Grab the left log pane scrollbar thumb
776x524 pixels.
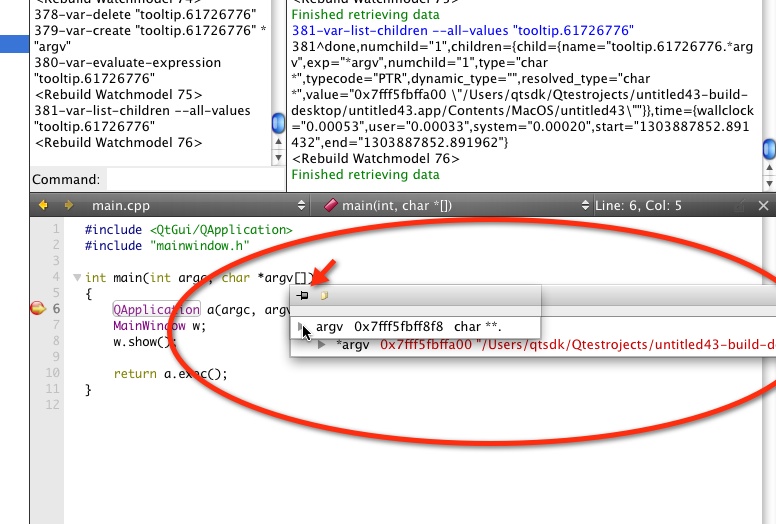click(x=278, y=123)
